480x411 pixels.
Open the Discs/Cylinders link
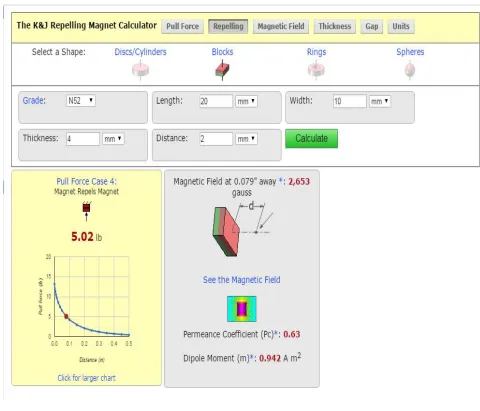140,52
